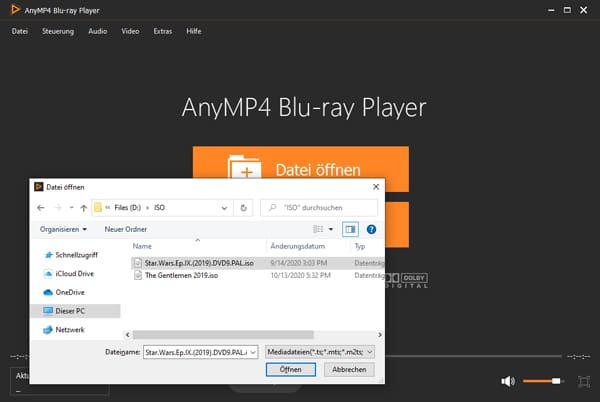Open the view options dropdown arrow
Image resolution: width=600 pixels, height=402 pixels.
pyautogui.click(x=331, y=229)
